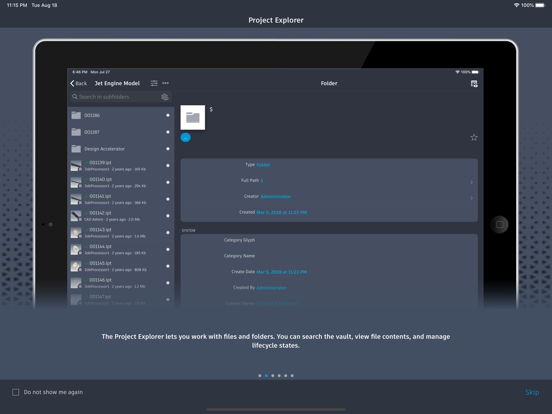Select the file 001142.ipt
Viewport: 552px width, 414px height.
click(120, 216)
